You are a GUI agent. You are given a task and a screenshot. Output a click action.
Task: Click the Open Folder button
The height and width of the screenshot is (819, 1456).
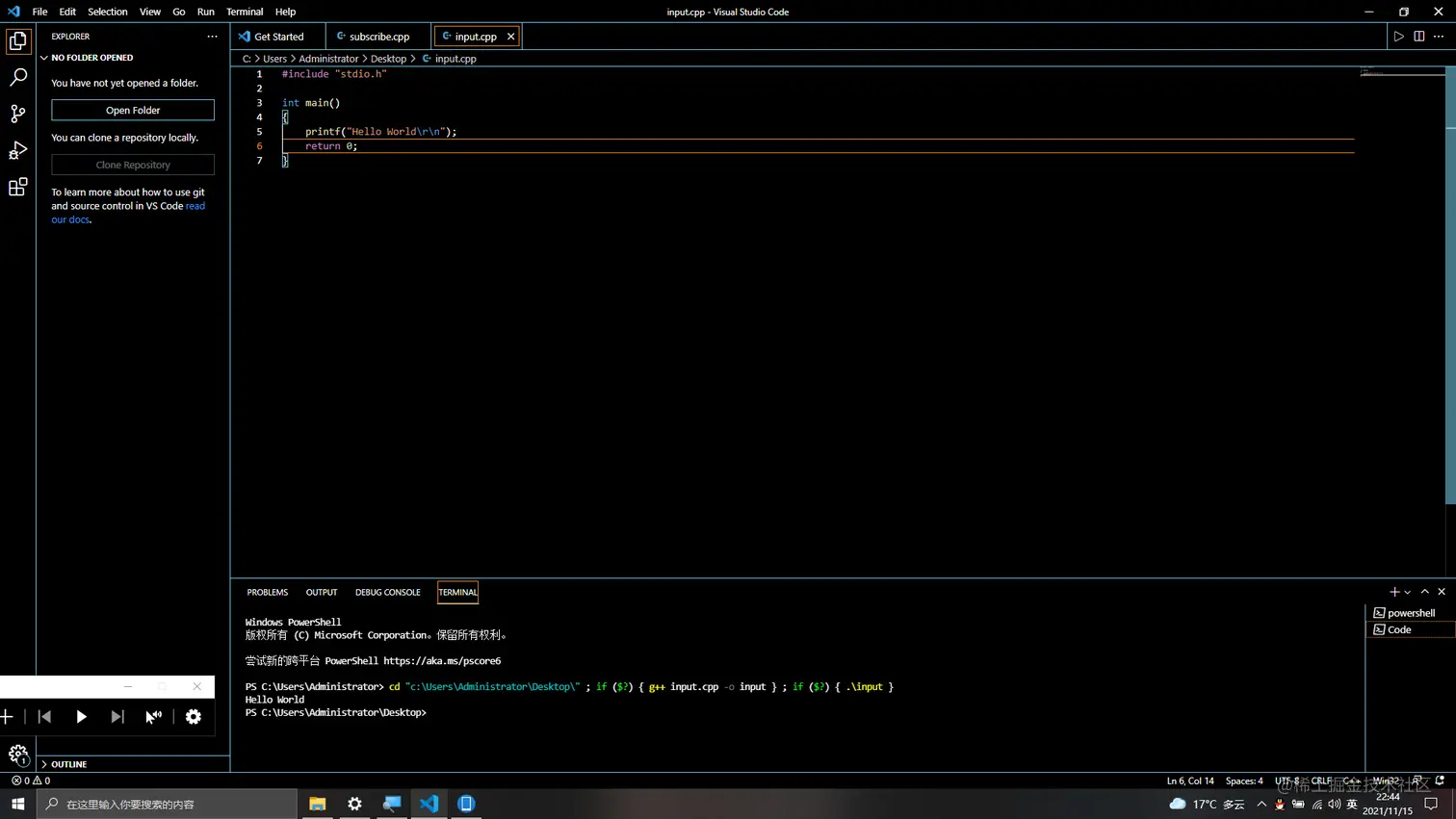pos(133,110)
